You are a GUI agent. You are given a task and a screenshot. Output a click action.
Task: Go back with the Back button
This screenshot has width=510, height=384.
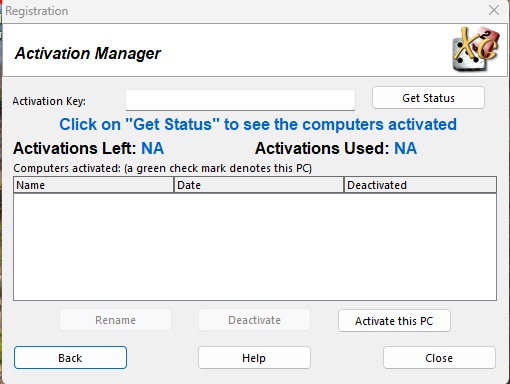pos(70,358)
